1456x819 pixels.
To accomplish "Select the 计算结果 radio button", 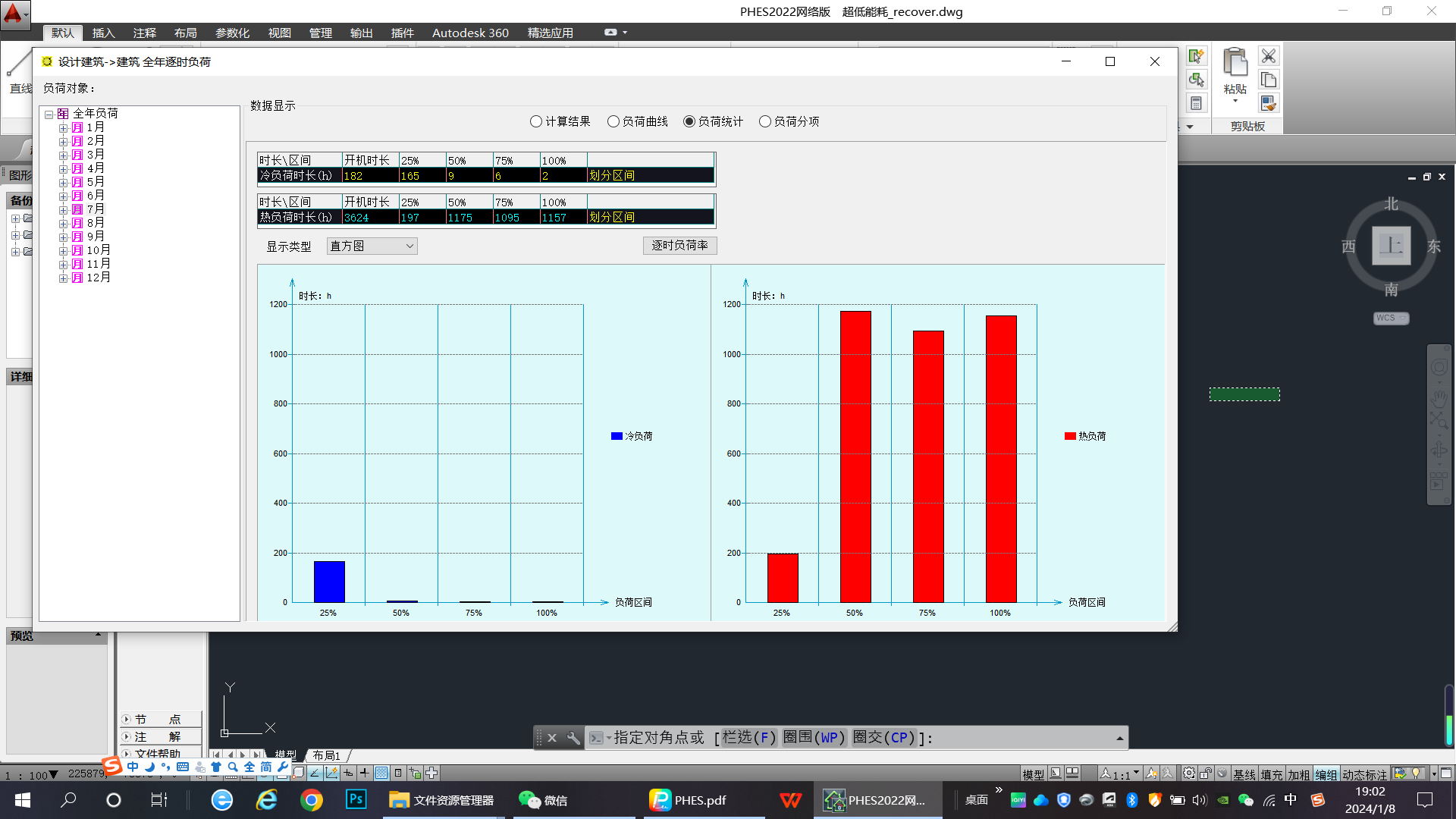I will click(536, 121).
